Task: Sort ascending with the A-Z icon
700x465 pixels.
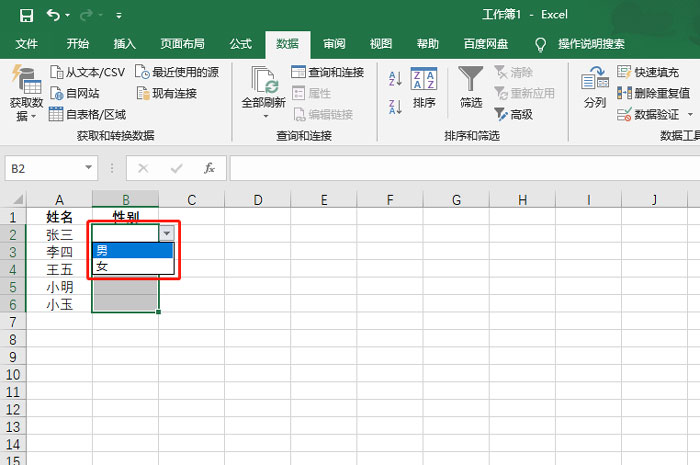Action: point(394,79)
